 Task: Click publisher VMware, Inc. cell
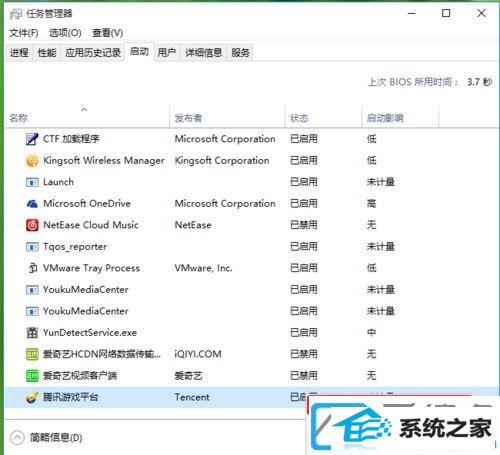[x=203, y=268]
